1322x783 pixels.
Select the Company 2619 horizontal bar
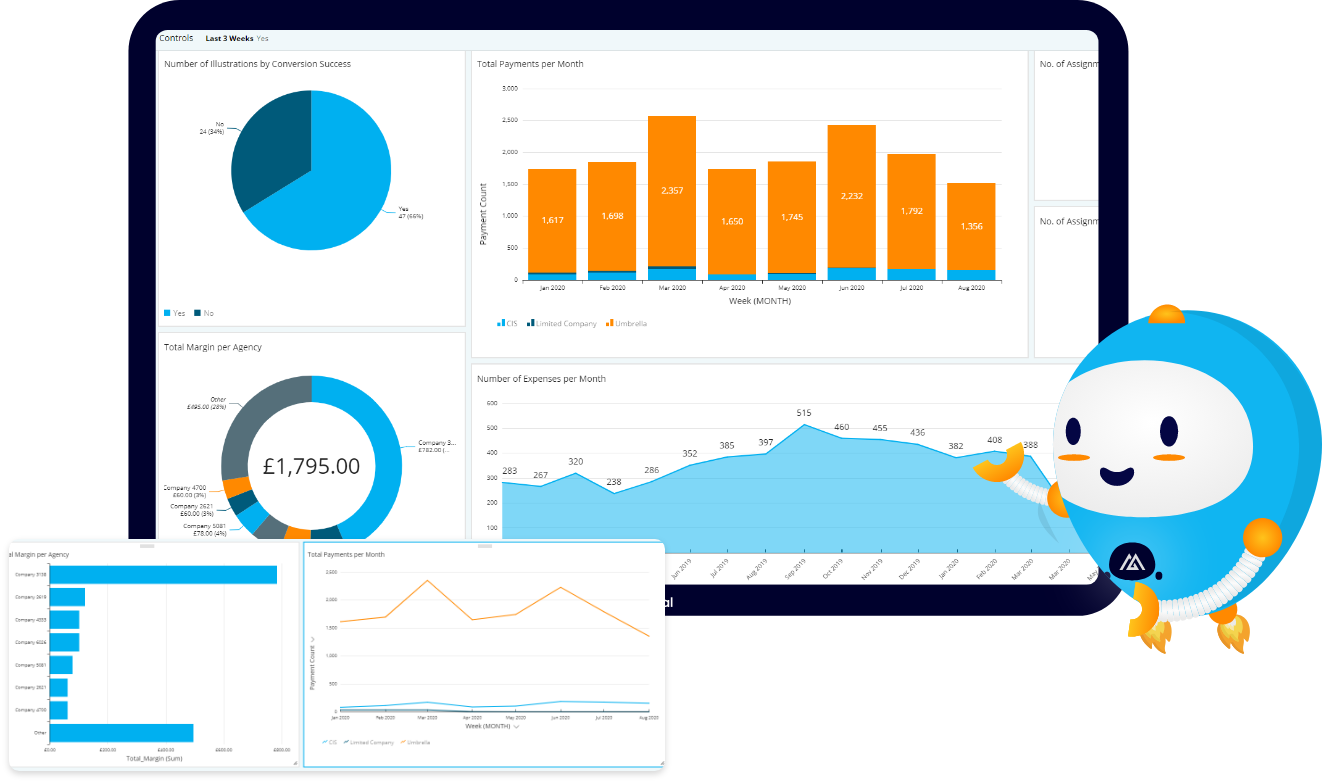pyautogui.click(x=67, y=597)
